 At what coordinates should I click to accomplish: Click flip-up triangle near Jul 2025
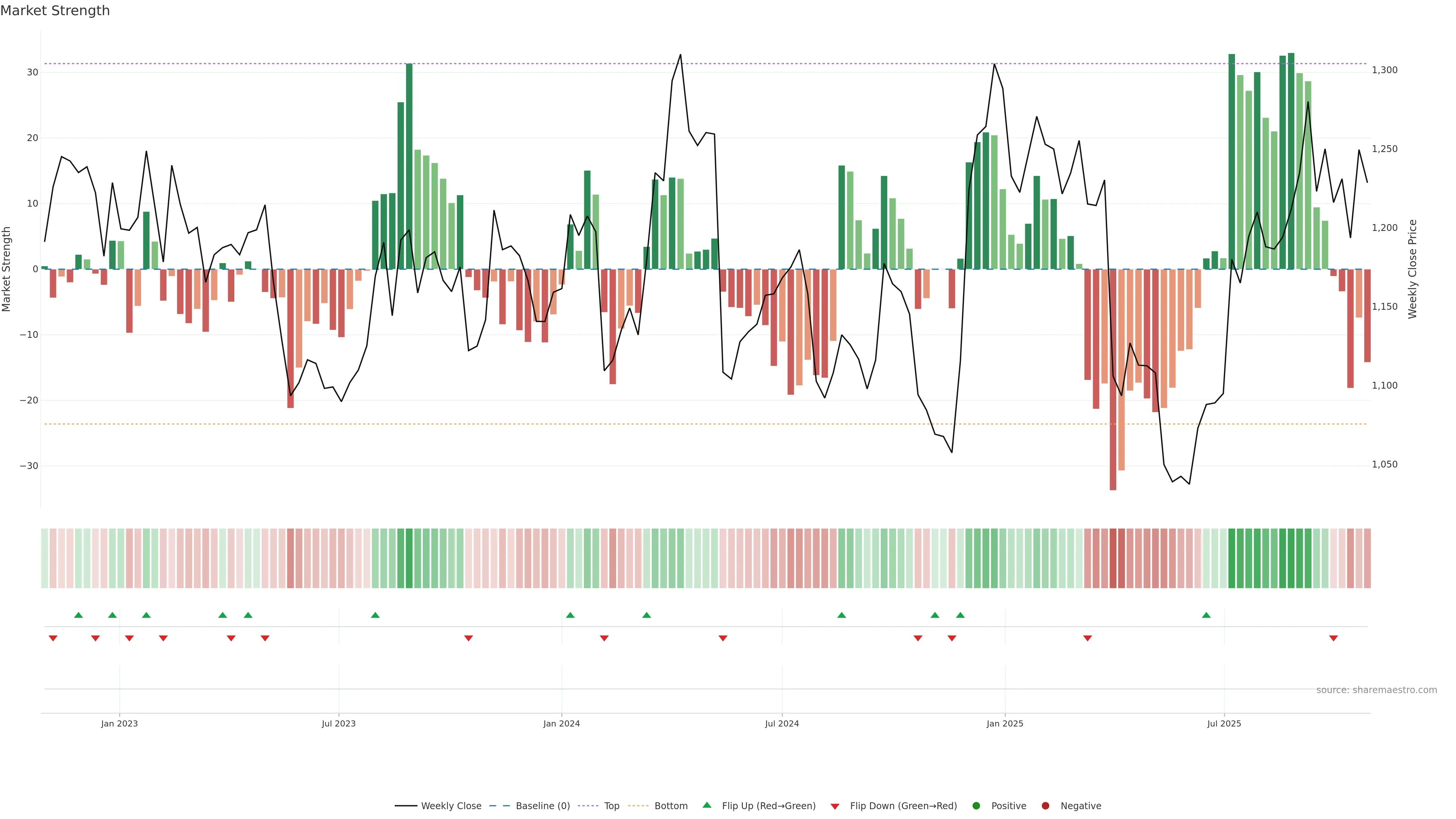(1206, 615)
